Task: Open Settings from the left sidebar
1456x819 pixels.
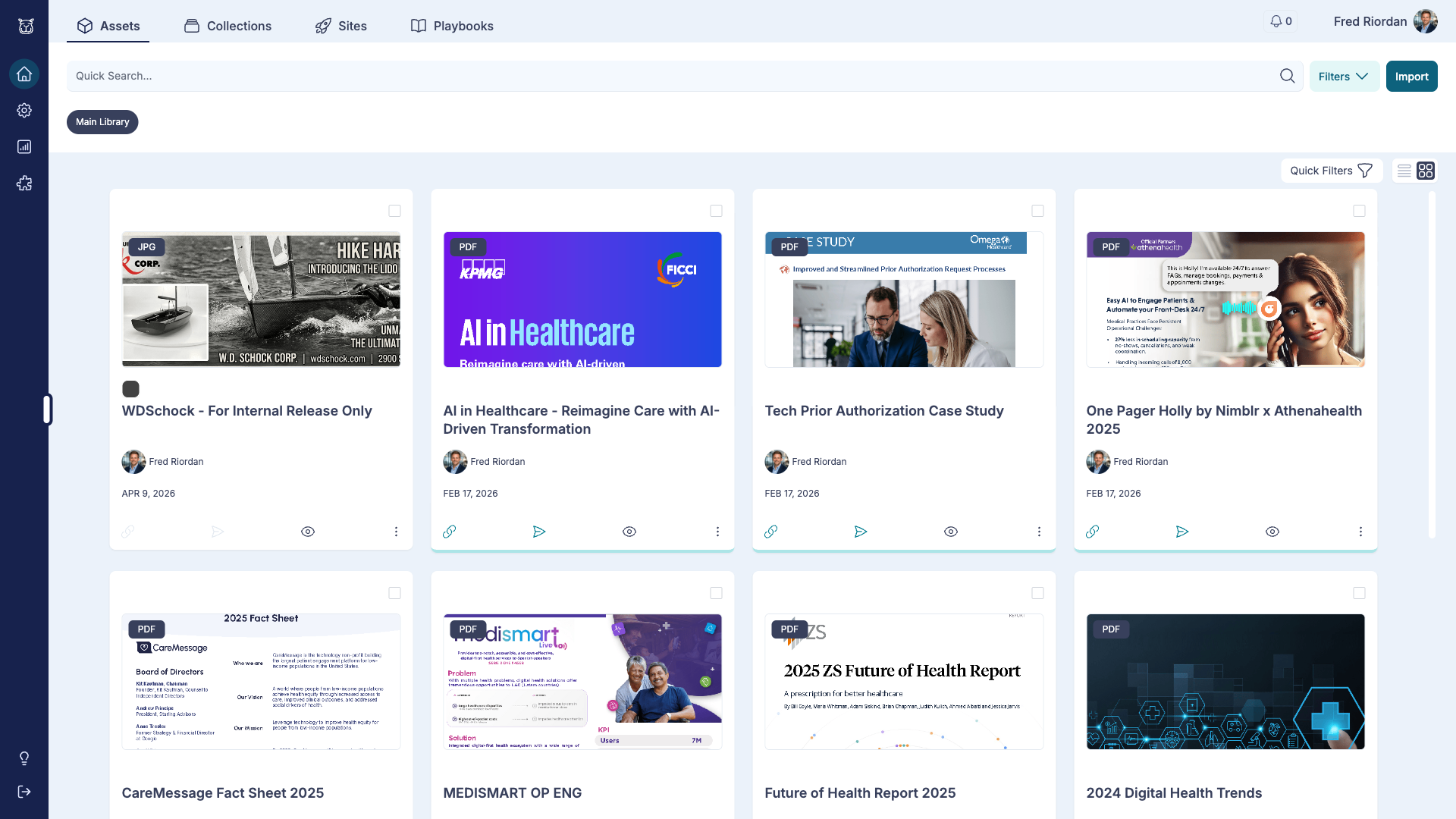Action: (x=24, y=110)
